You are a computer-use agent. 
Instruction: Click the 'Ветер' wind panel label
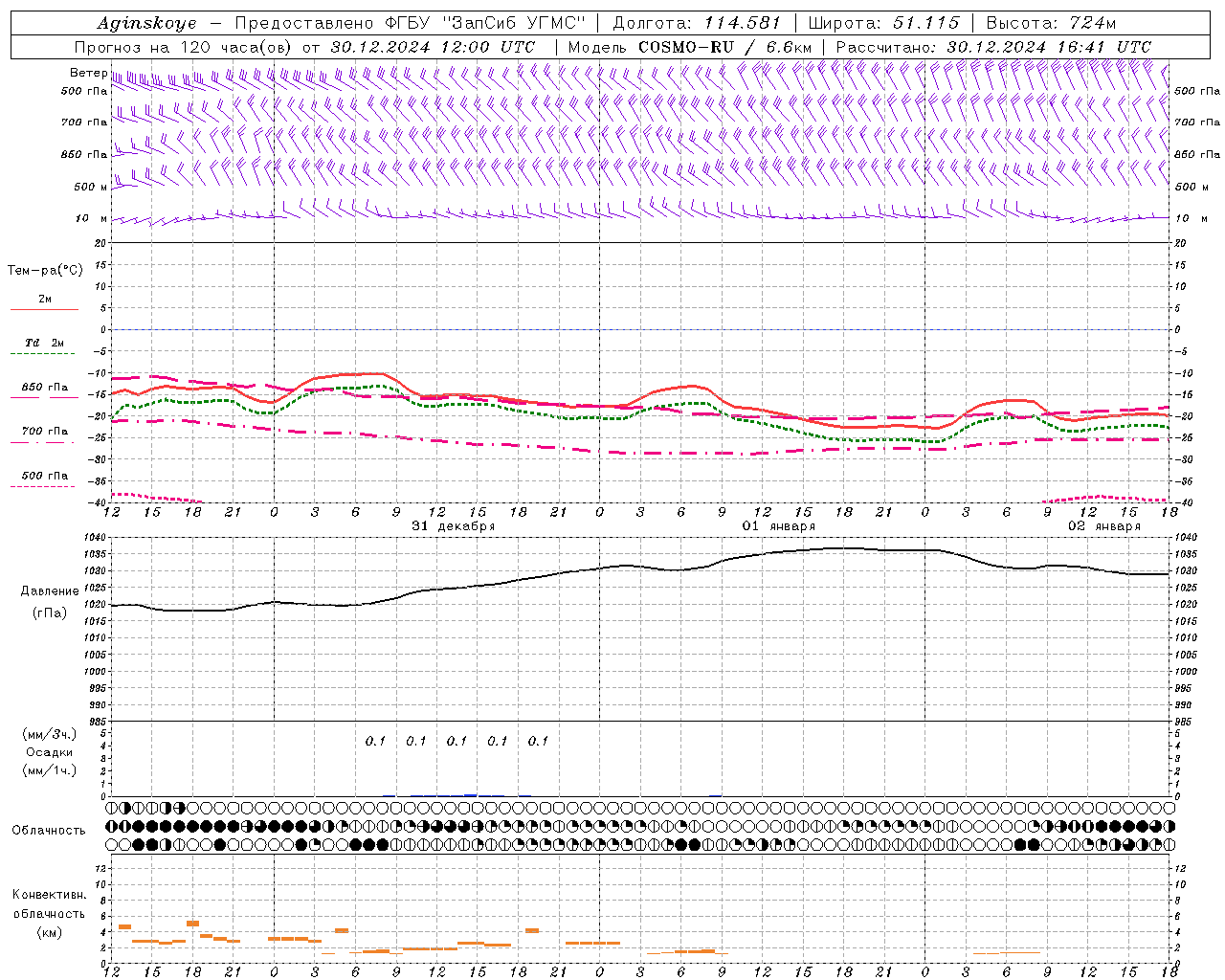pos(88,73)
